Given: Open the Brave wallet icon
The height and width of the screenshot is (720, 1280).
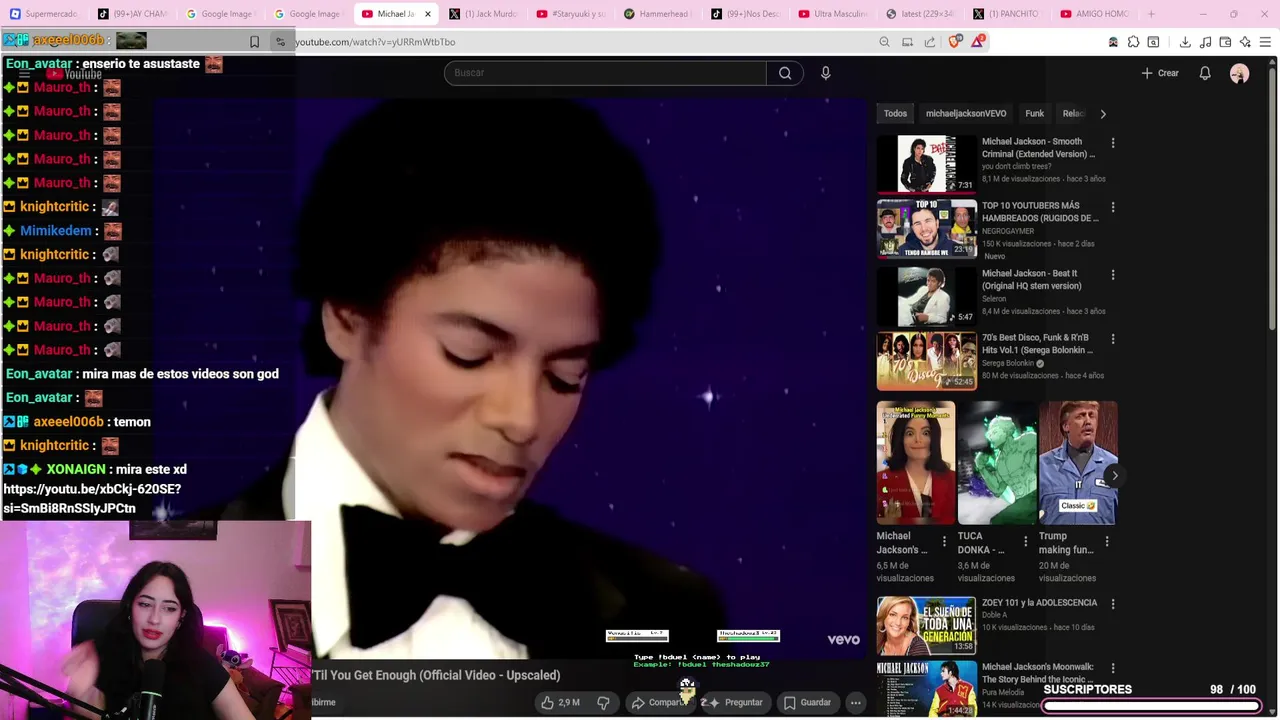Looking at the screenshot, I should click(x=1225, y=42).
